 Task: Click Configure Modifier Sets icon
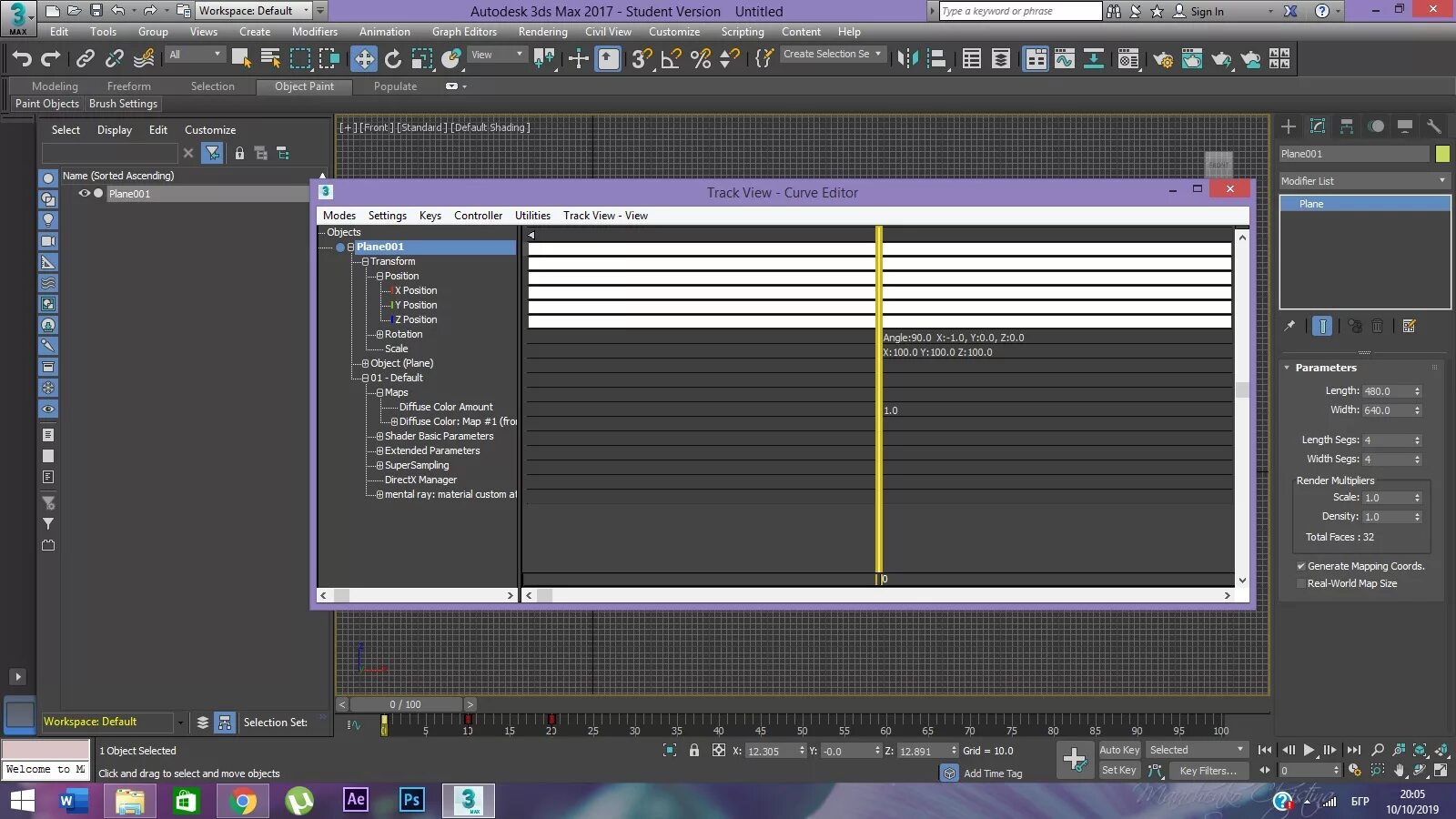(x=1409, y=326)
